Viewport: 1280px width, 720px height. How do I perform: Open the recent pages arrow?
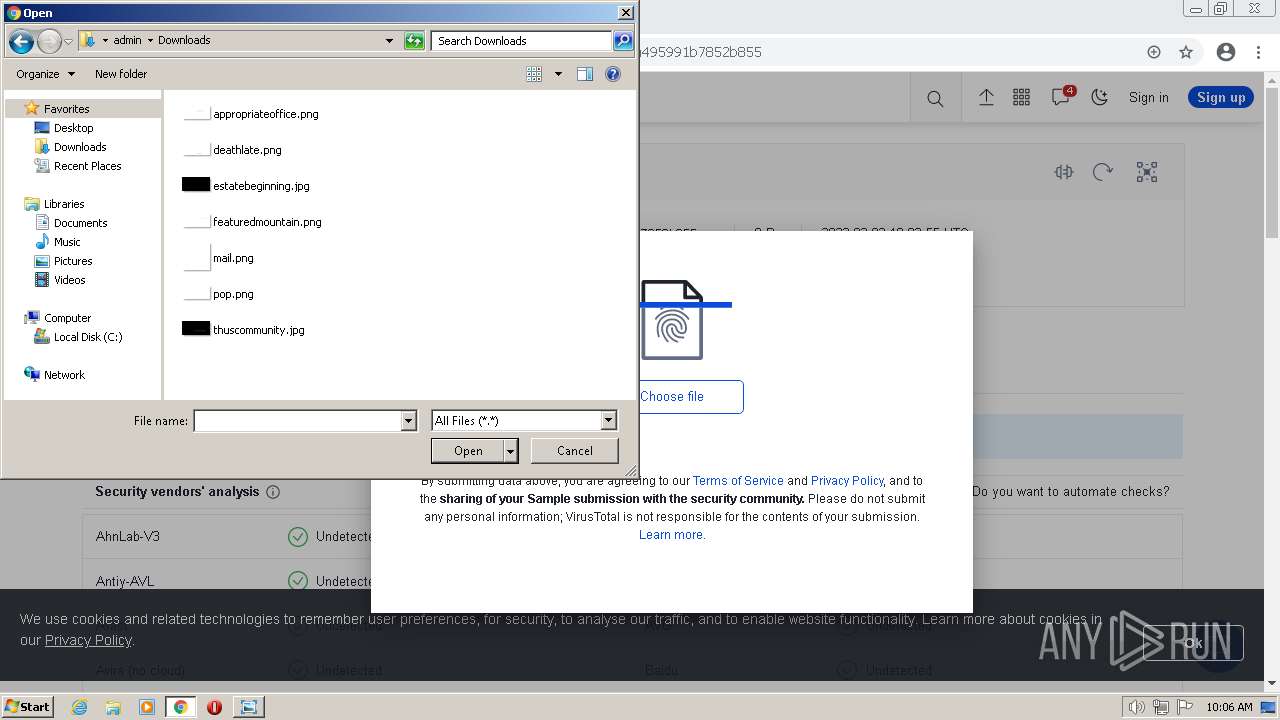click(x=68, y=41)
